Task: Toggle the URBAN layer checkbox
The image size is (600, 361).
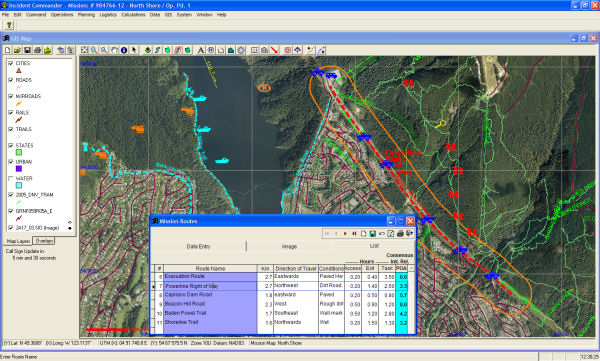Action: pos(11,162)
